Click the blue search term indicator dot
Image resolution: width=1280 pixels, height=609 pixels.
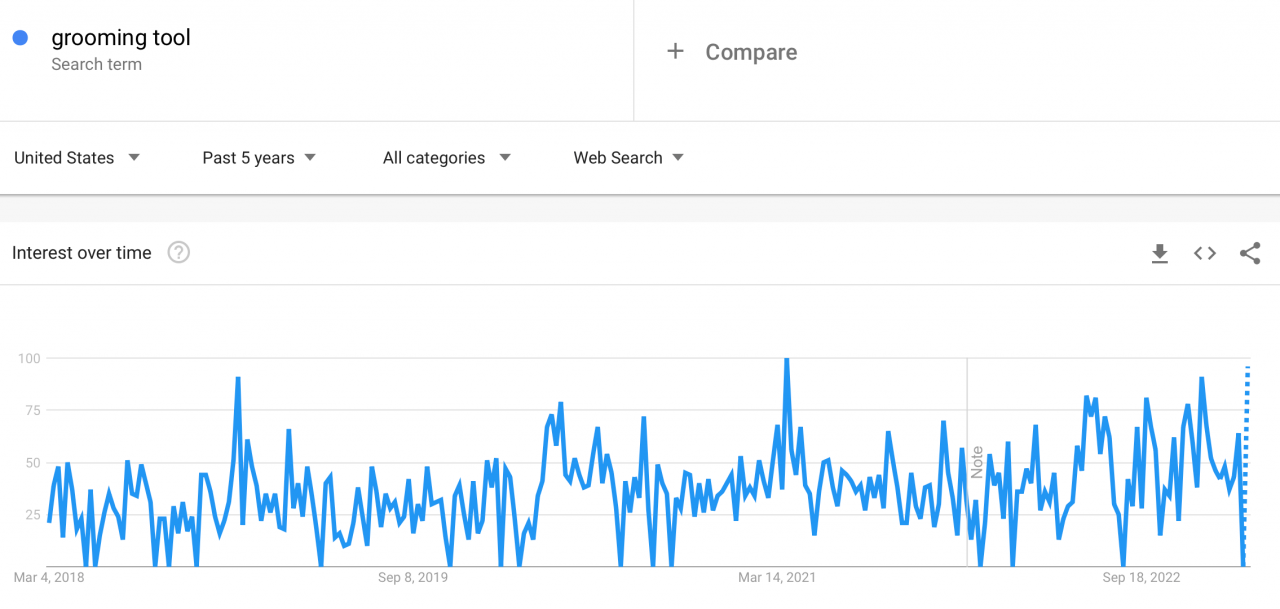[x=21, y=37]
